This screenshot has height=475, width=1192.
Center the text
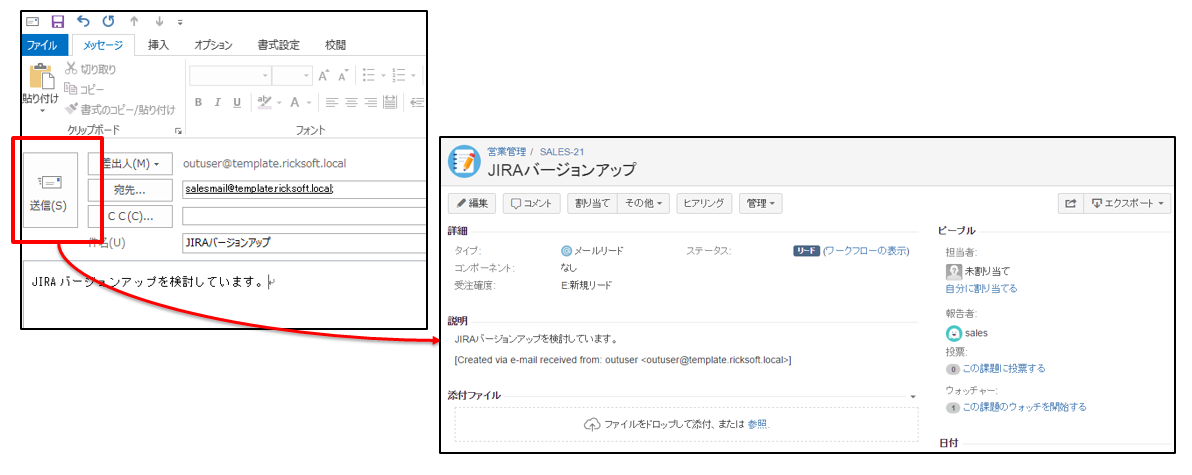tap(351, 103)
